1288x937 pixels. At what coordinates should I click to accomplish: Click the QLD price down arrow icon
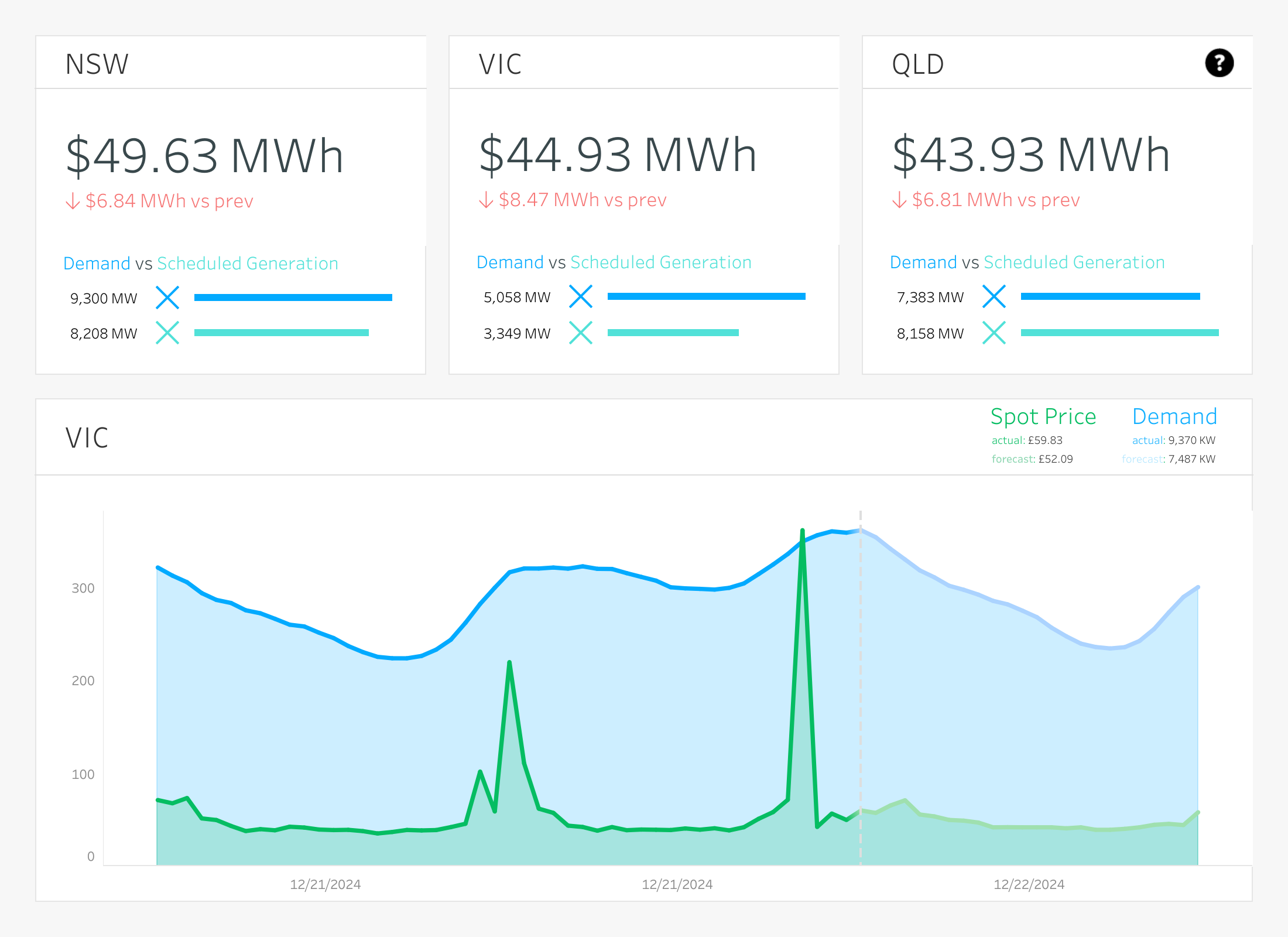899,200
